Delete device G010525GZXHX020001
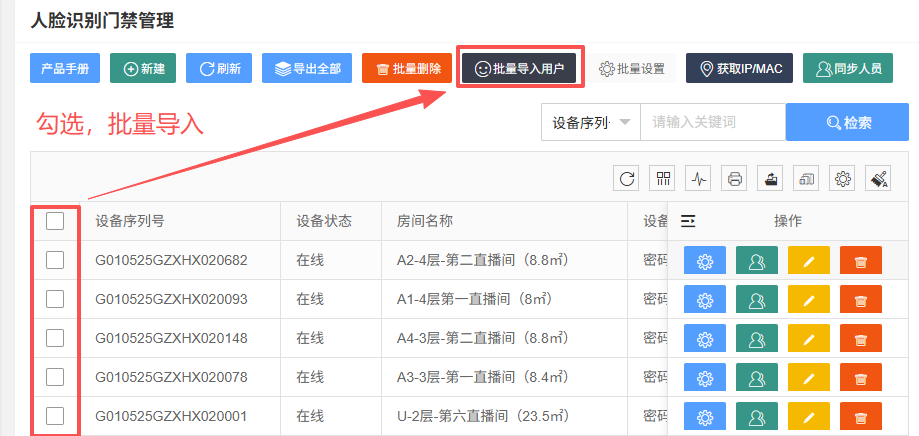The height and width of the screenshot is (436, 919). click(x=860, y=417)
